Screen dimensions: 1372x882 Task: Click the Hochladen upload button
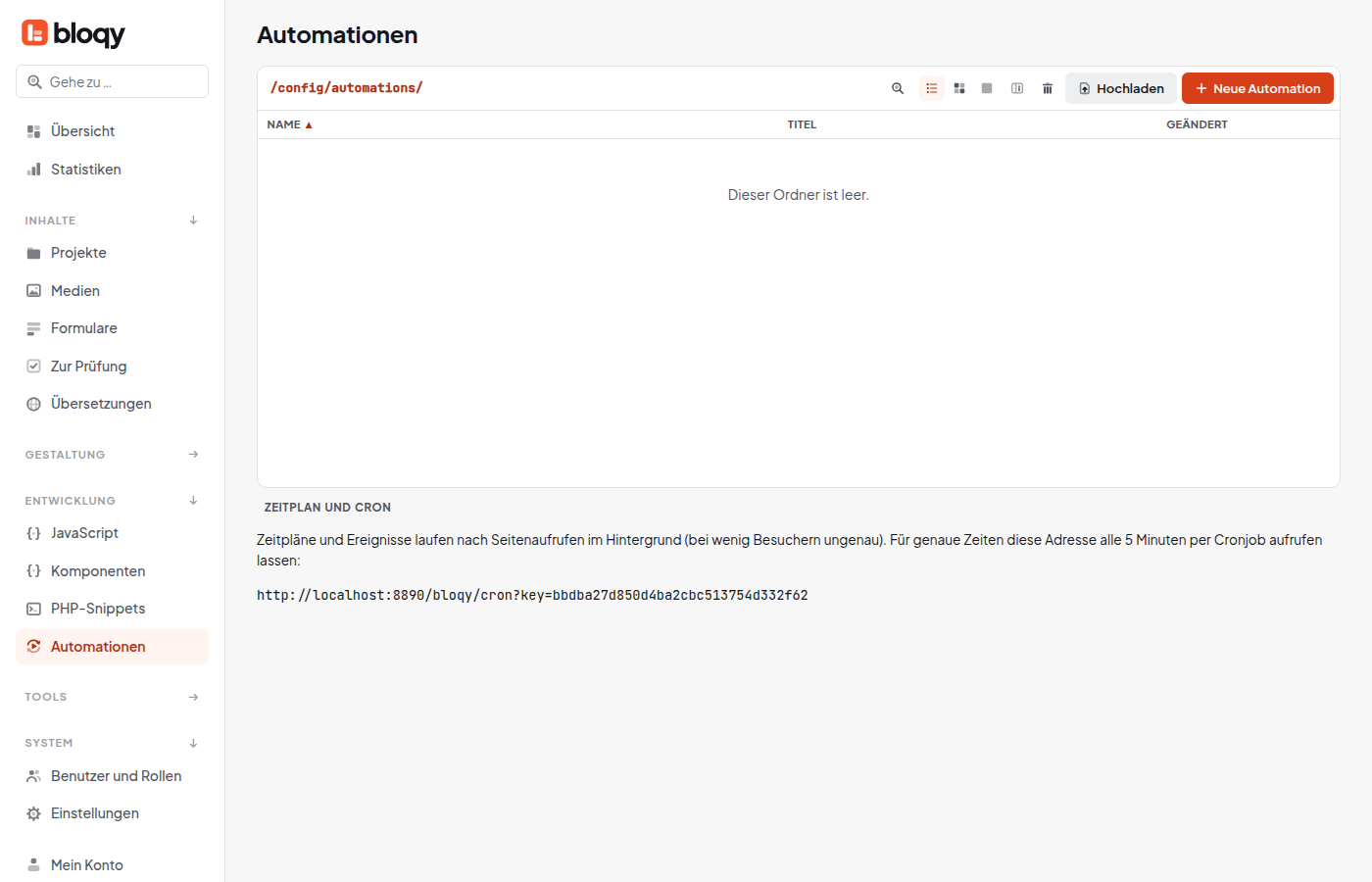[x=1121, y=88]
